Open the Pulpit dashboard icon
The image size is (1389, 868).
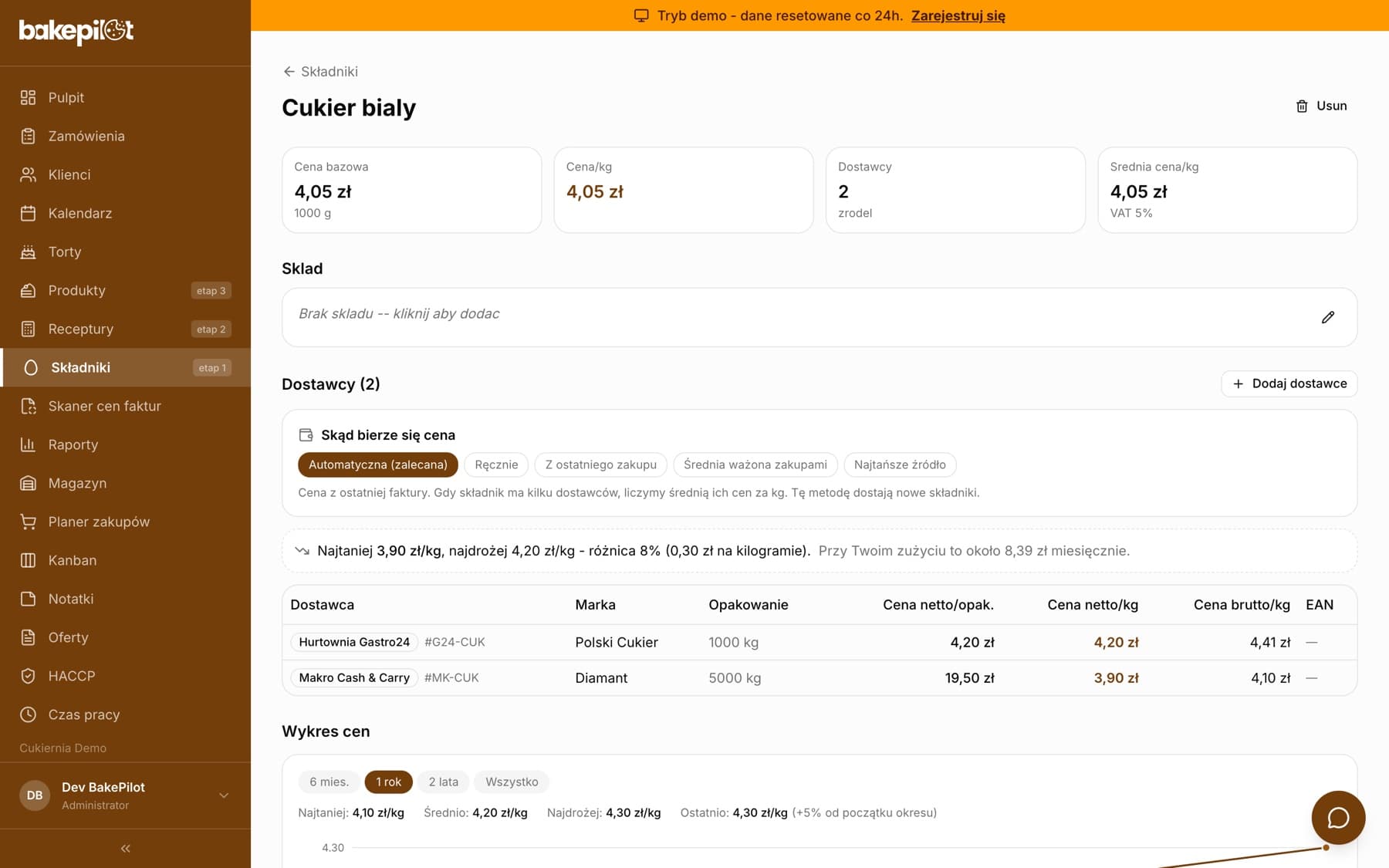click(x=28, y=97)
